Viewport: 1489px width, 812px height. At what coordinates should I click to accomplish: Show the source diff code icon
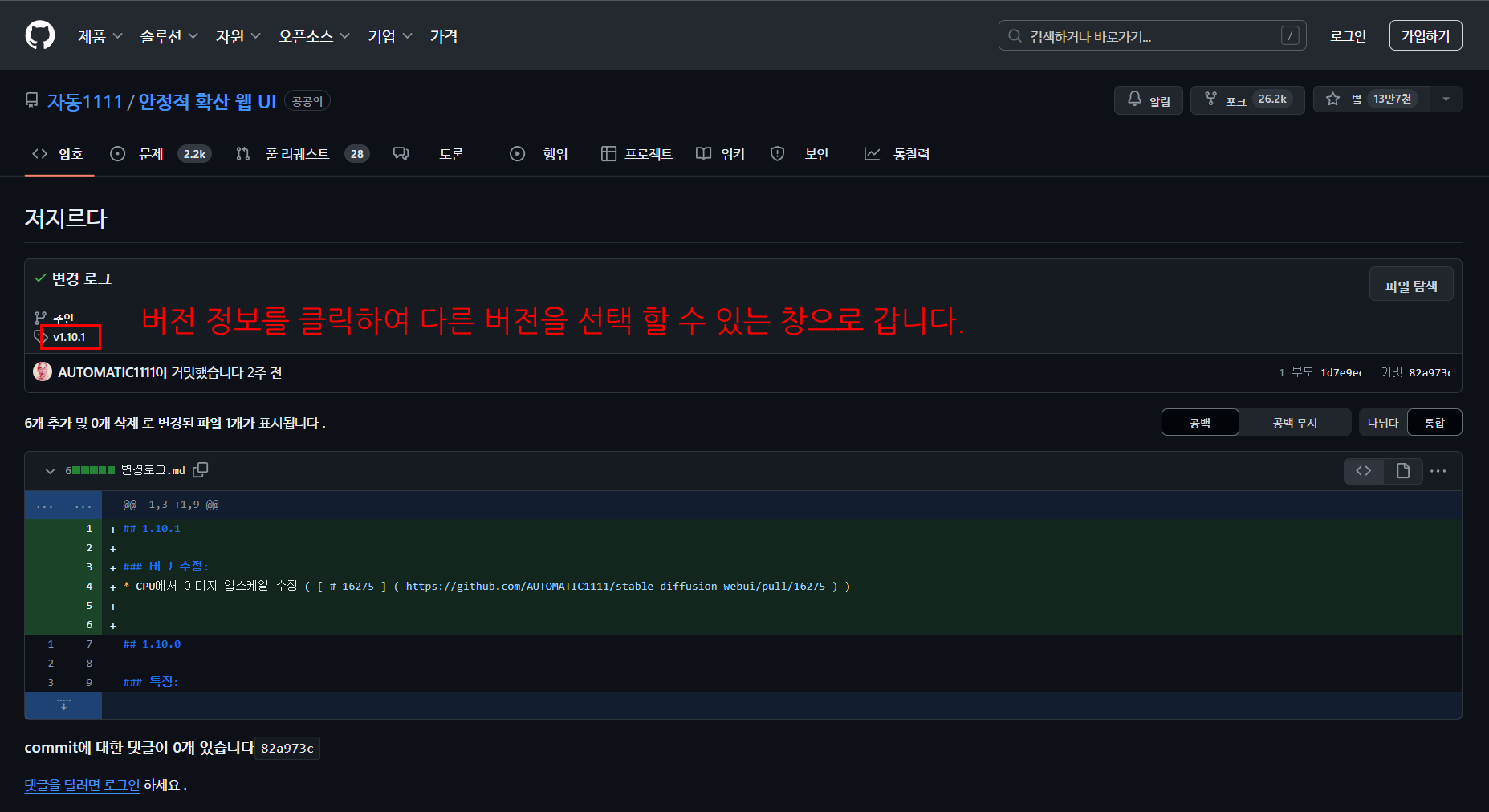1363,471
